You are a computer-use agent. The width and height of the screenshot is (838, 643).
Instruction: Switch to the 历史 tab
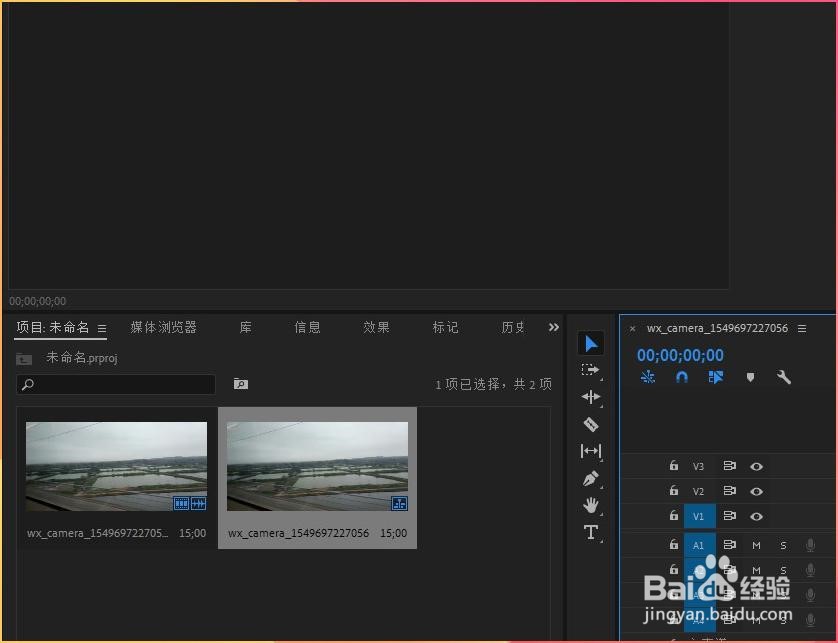click(513, 327)
